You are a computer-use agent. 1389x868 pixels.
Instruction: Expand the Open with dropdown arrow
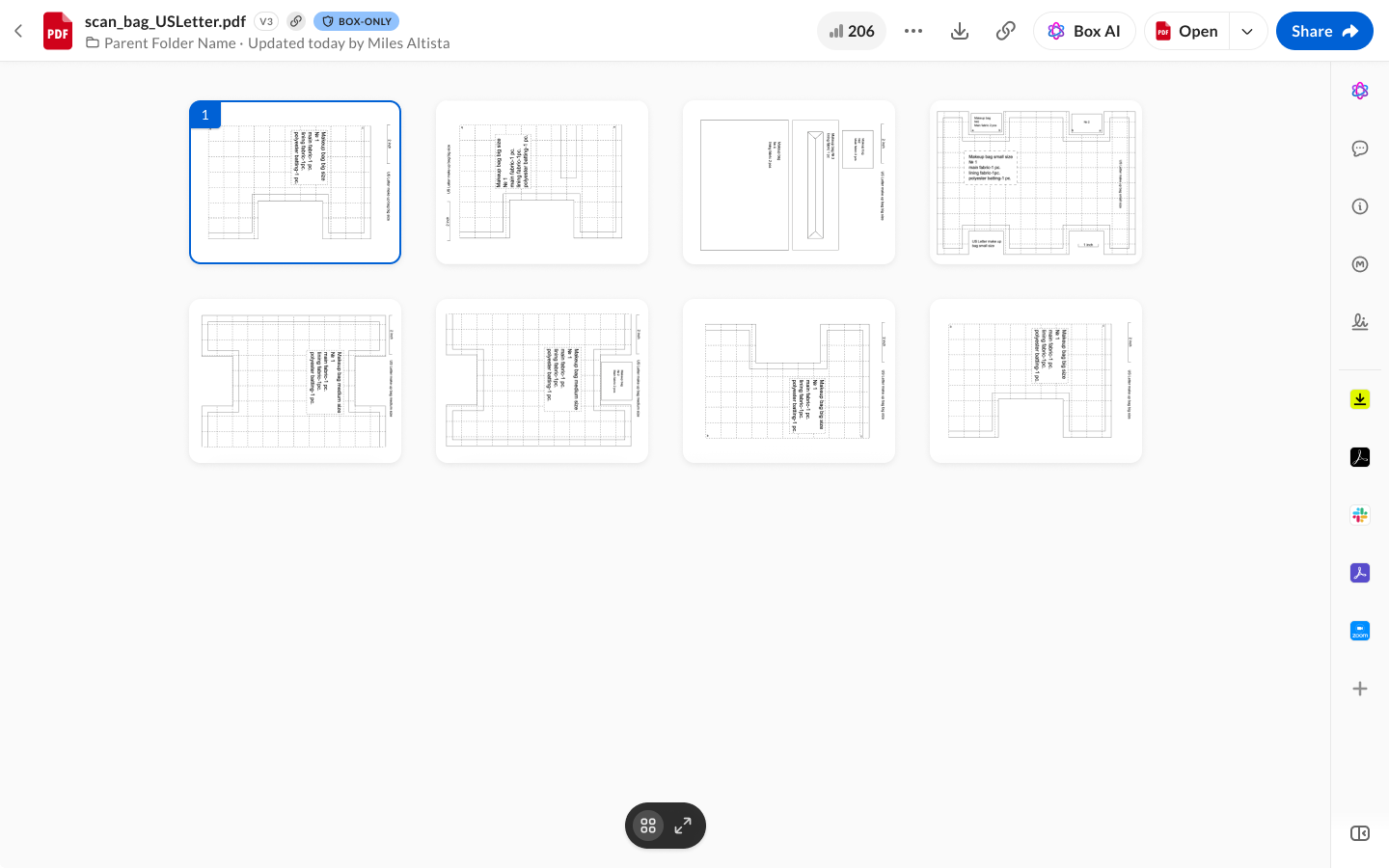(1247, 31)
